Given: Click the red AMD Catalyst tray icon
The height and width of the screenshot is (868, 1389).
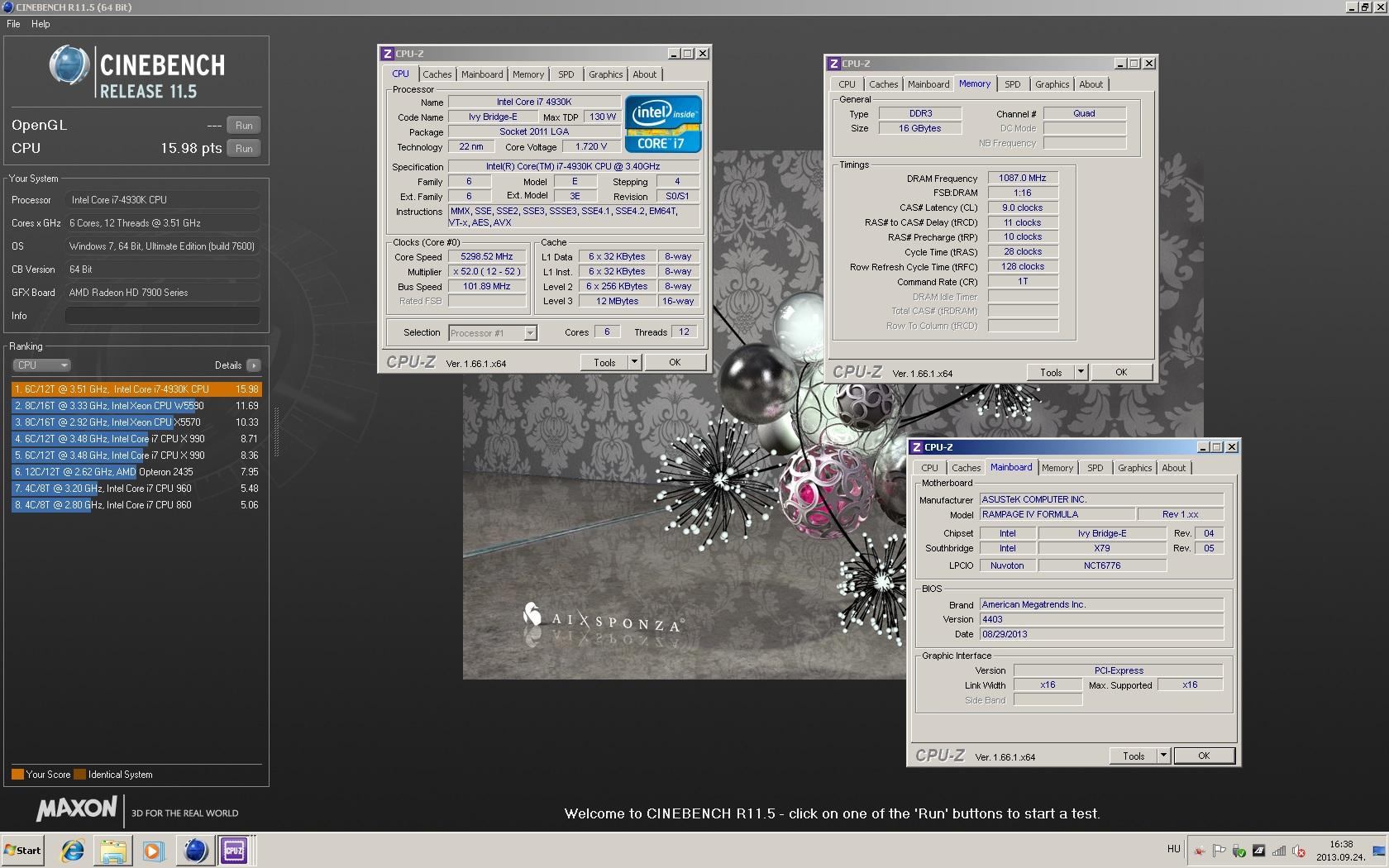Looking at the screenshot, I should point(1199,851).
